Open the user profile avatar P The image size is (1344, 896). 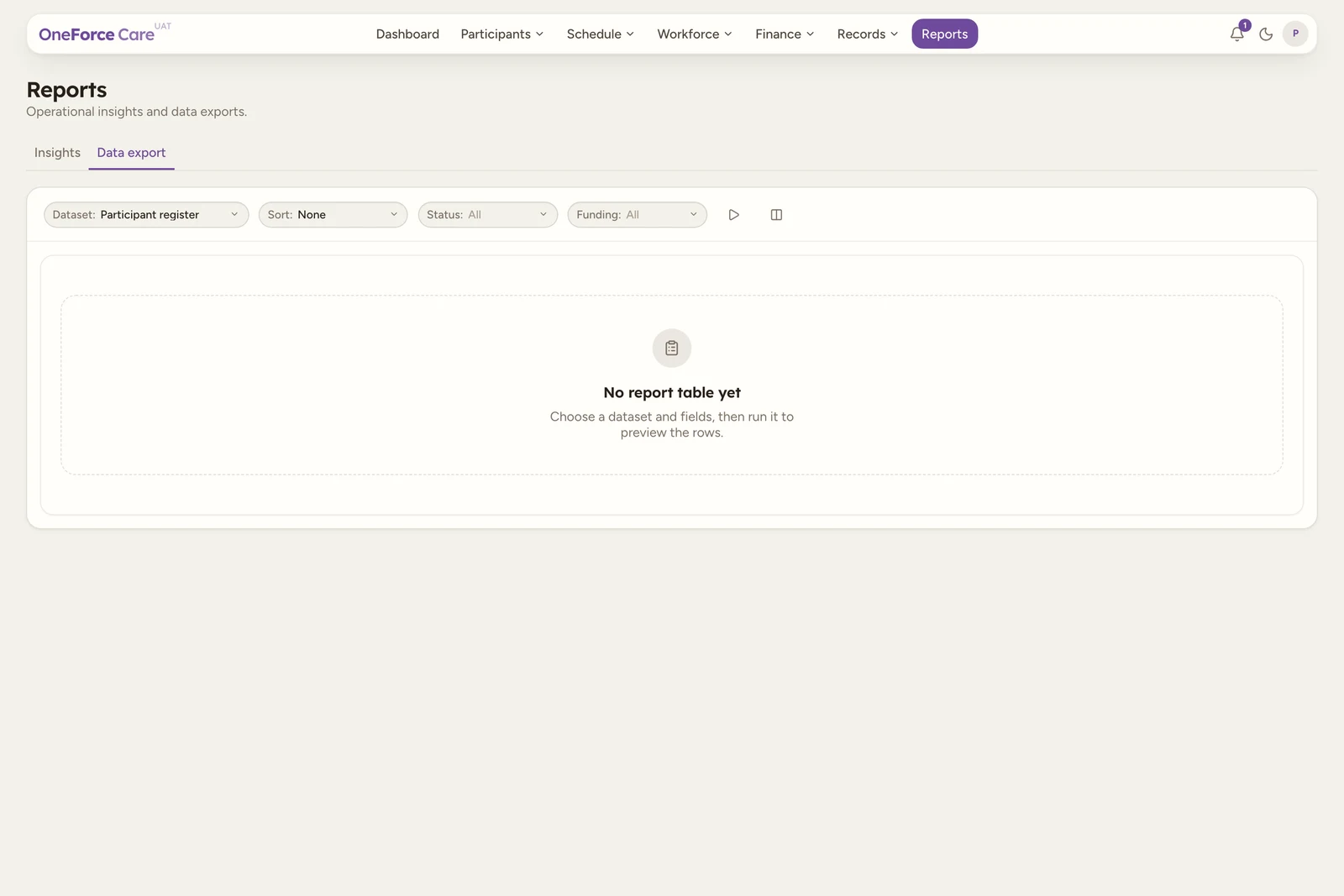1295,34
